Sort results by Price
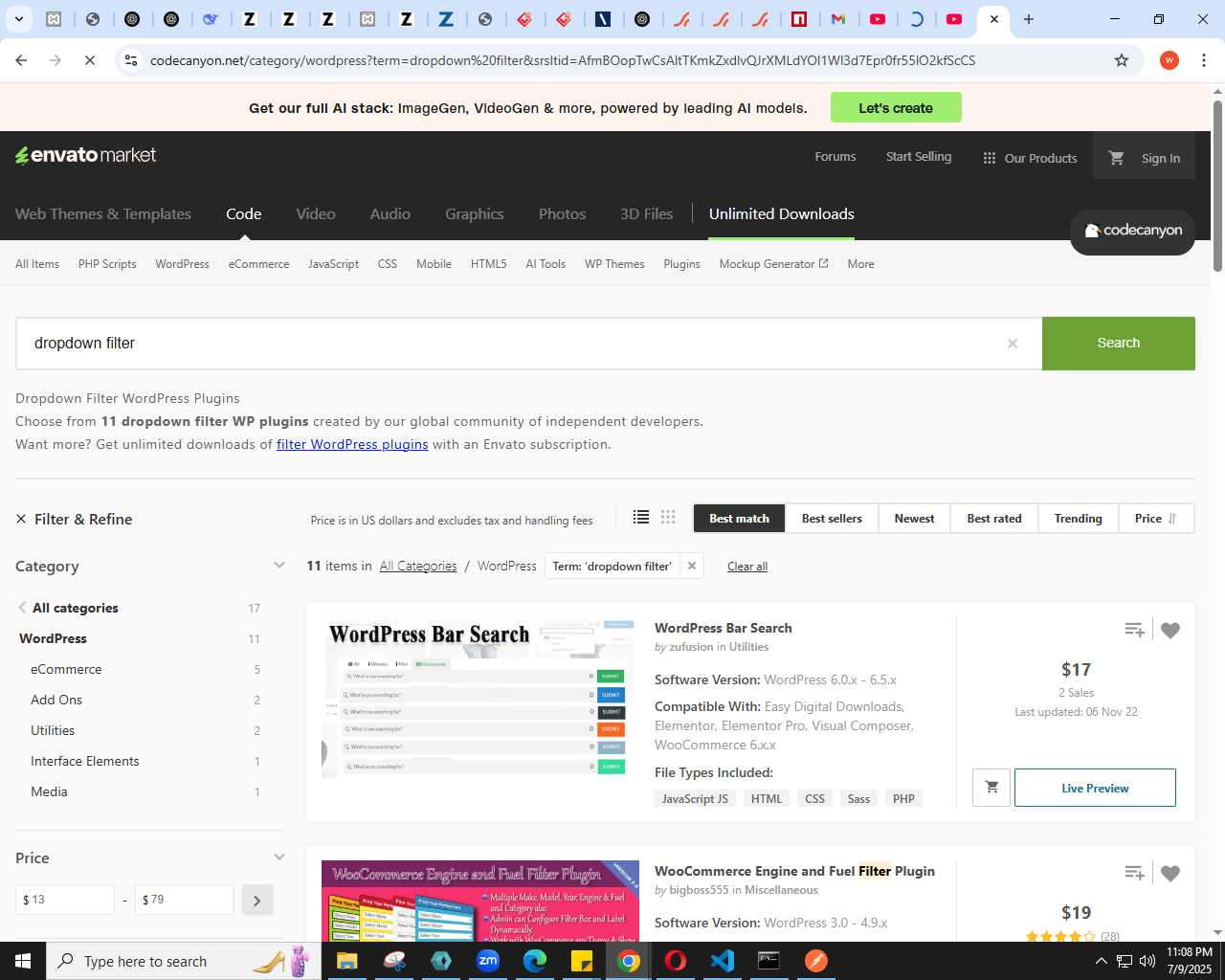The image size is (1225, 980). [x=1156, y=518]
